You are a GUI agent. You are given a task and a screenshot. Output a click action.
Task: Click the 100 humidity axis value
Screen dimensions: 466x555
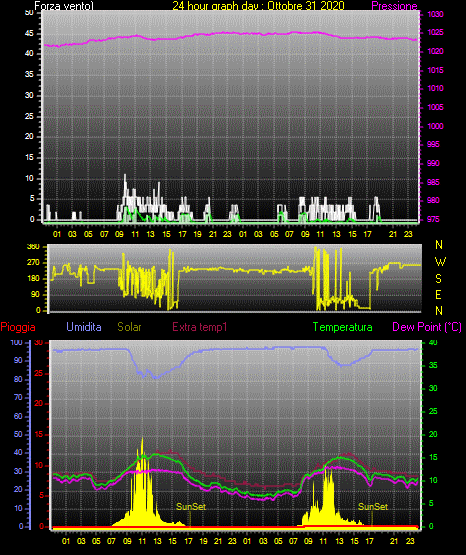[x=17, y=342]
